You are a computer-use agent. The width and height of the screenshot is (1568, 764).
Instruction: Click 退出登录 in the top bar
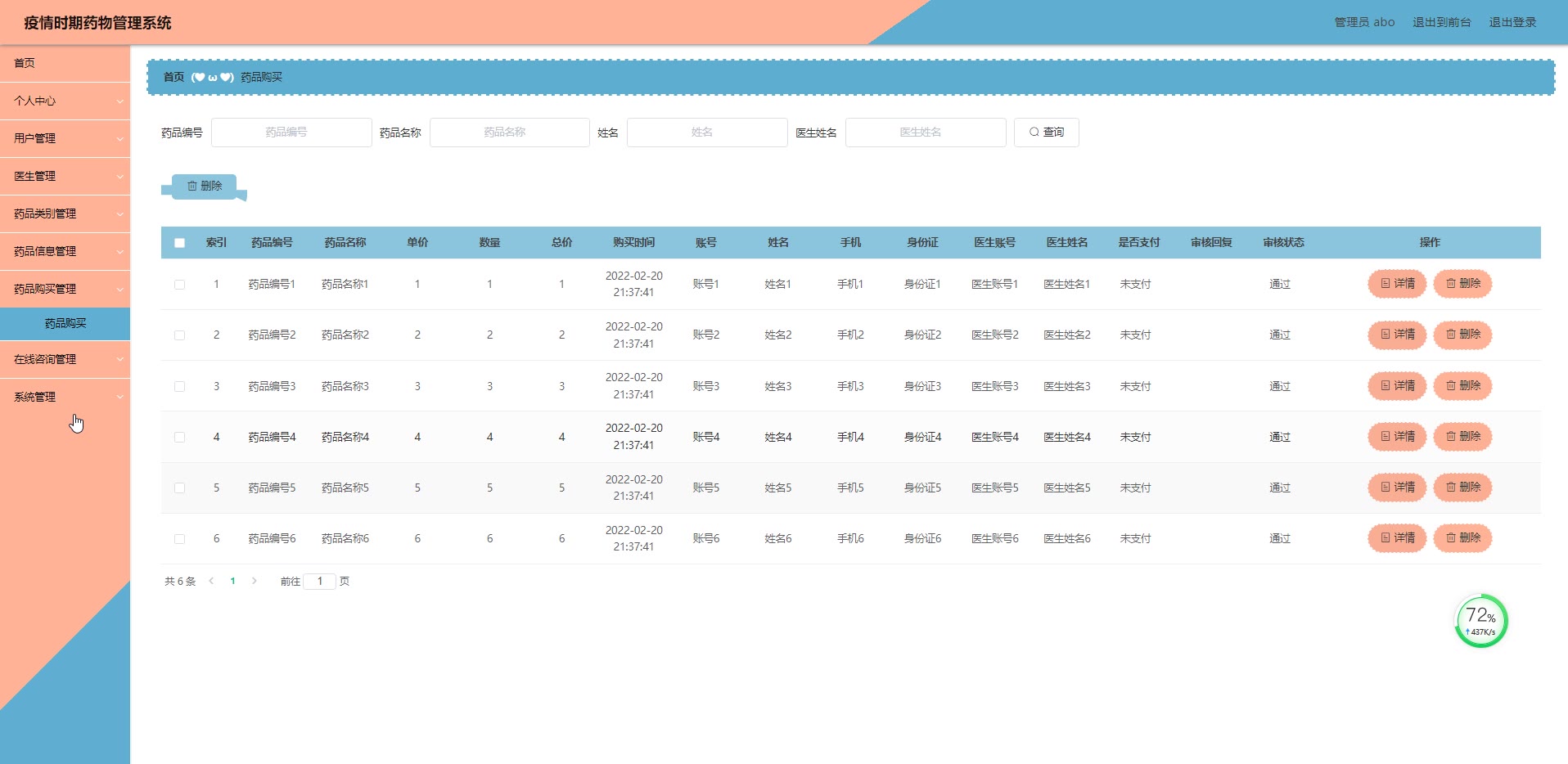pos(1512,22)
